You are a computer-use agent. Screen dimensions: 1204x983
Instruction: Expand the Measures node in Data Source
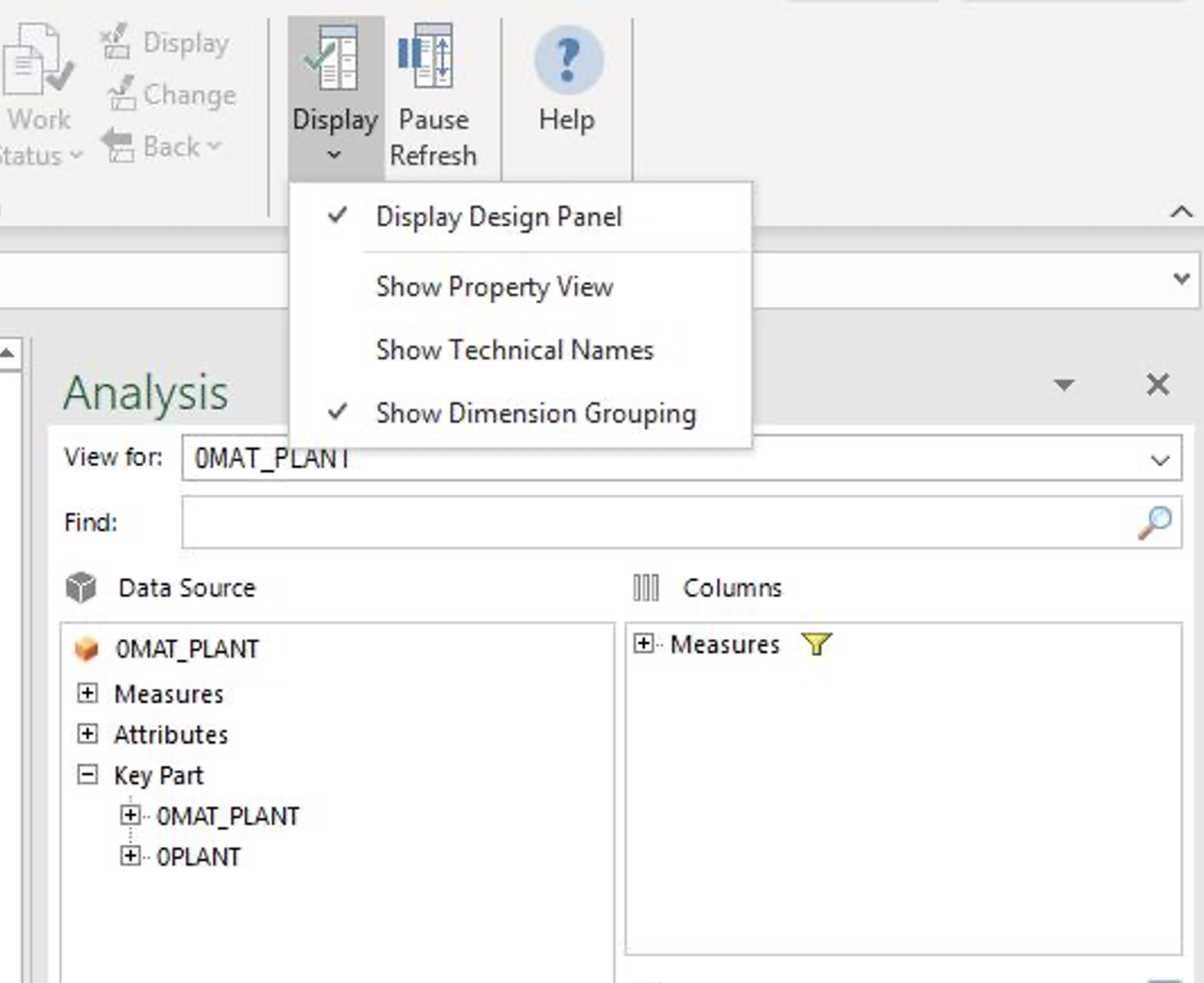coord(87,693)
